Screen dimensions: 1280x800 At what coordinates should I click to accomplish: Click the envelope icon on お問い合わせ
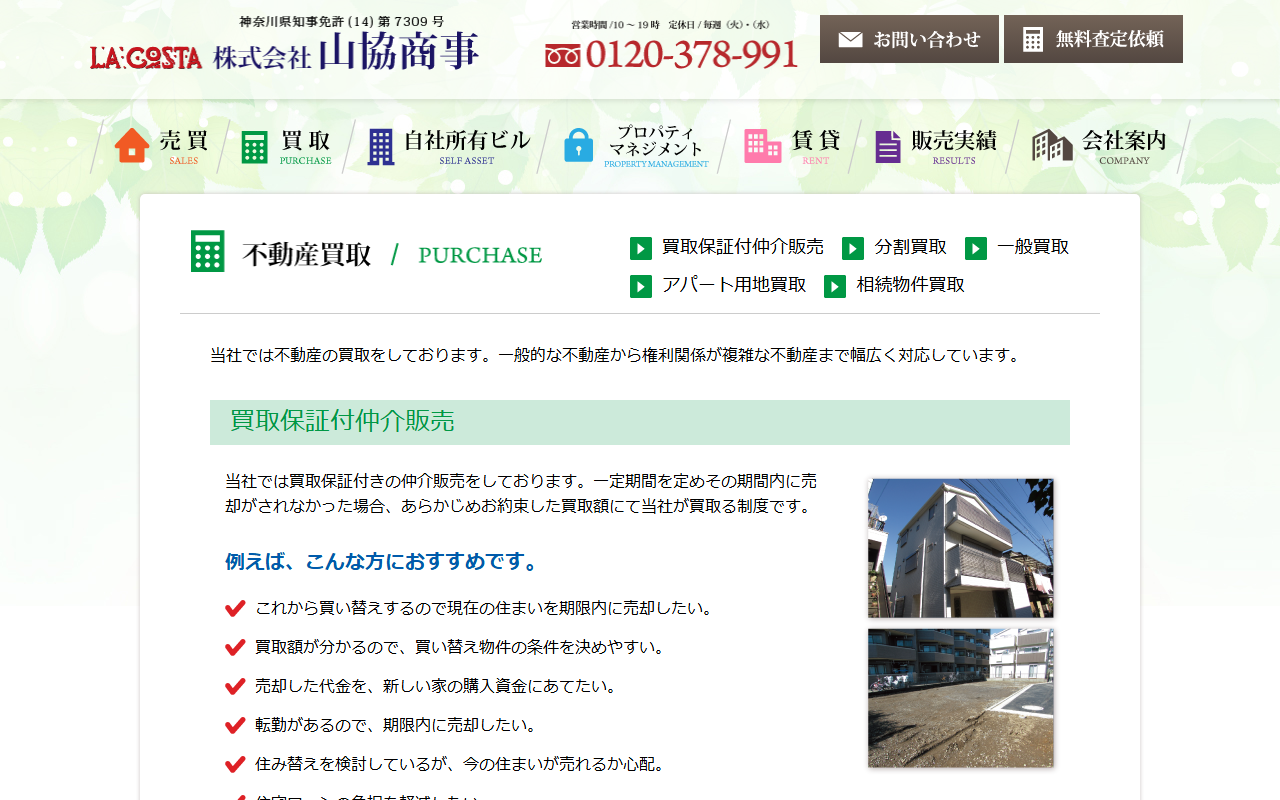[x=850, y=39]
